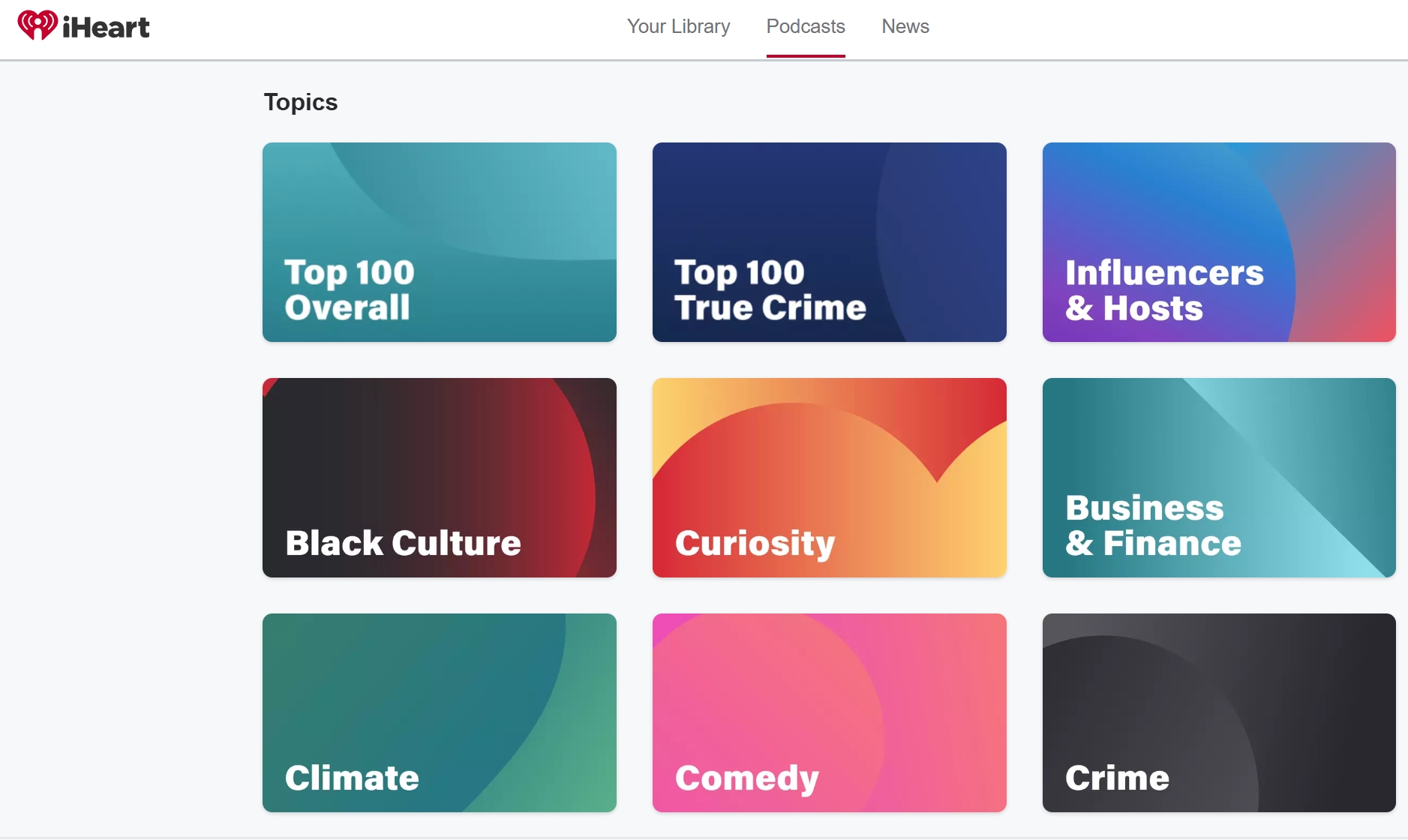Image resolution: width=1408 pixels, height=840 pixels.
Task: Click the Topics section heading
Action: click(301, 102)
